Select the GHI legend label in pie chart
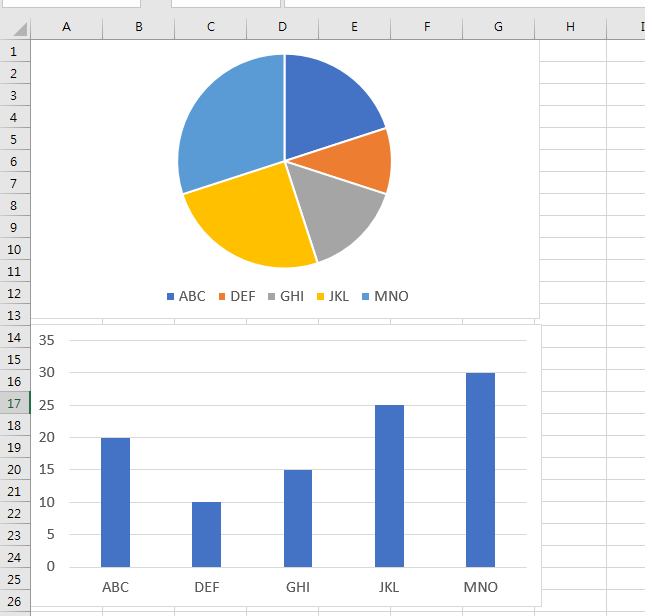Image resolution: width=645 pixels, height=616 pixels. [x=292, y=296]
